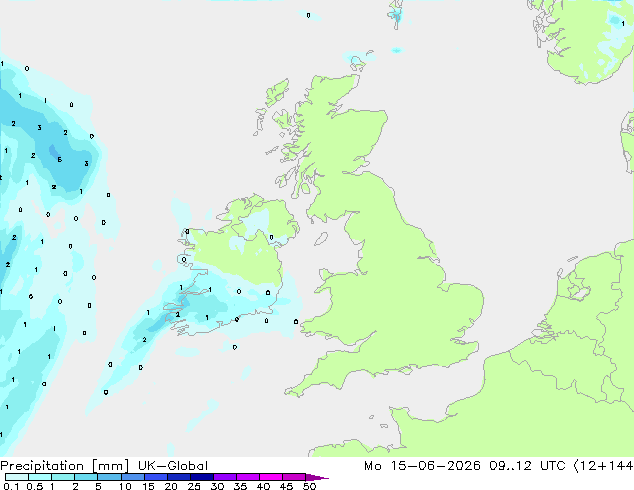Click the 1–2 mm legend color box
Screen dimensions: 634x490
pyautogui.click(x=63, y=477)
